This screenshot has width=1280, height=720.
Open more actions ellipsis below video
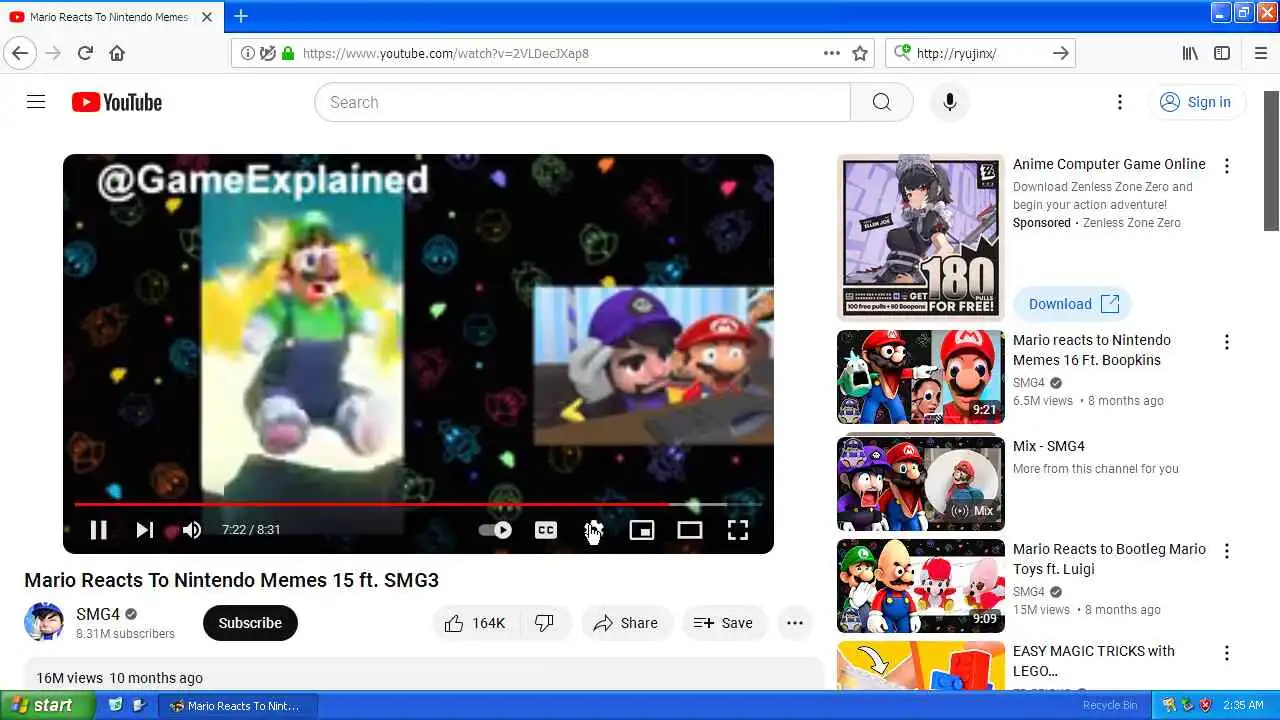pos(795,623)
